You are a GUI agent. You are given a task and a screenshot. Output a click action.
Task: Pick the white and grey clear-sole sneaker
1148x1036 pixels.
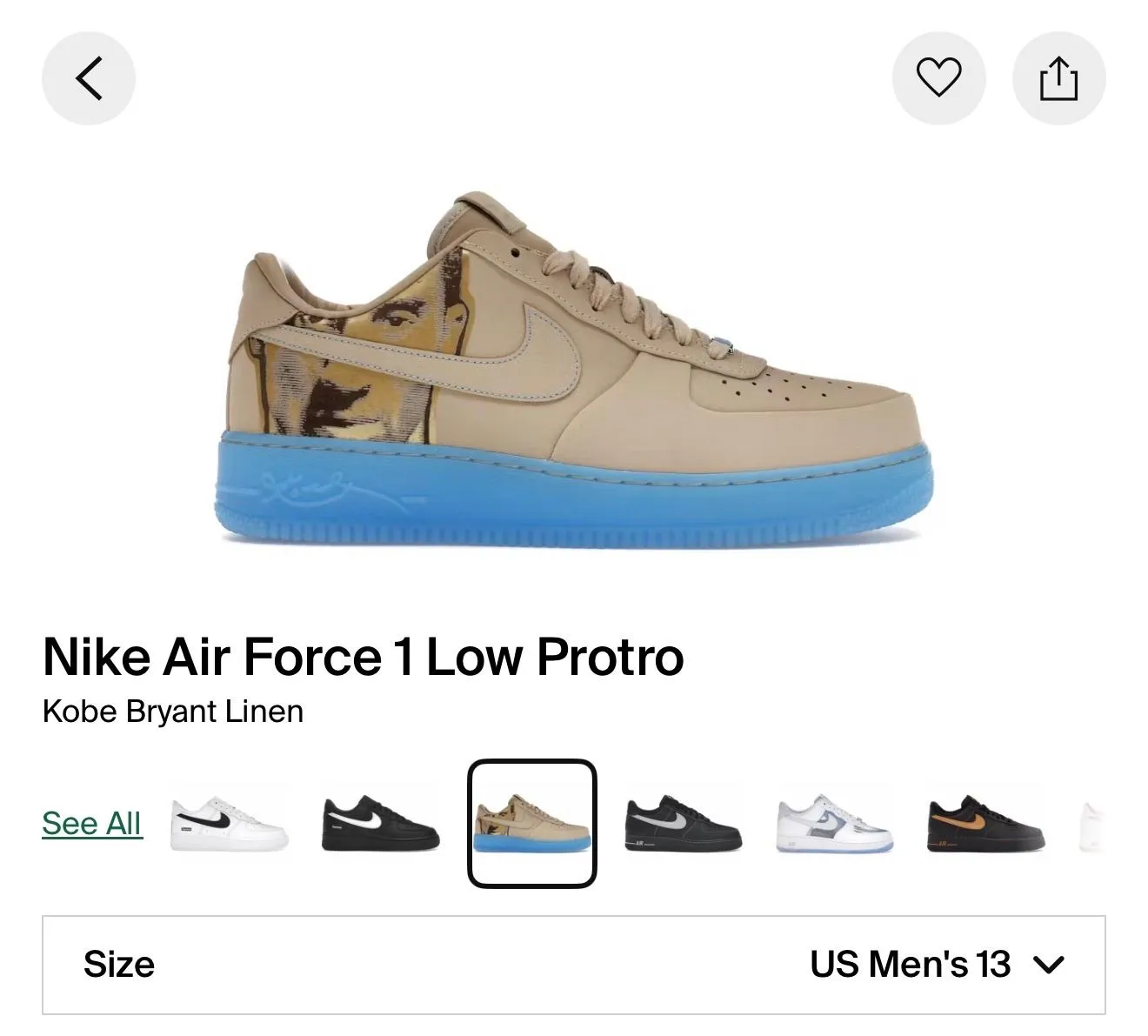835,824
